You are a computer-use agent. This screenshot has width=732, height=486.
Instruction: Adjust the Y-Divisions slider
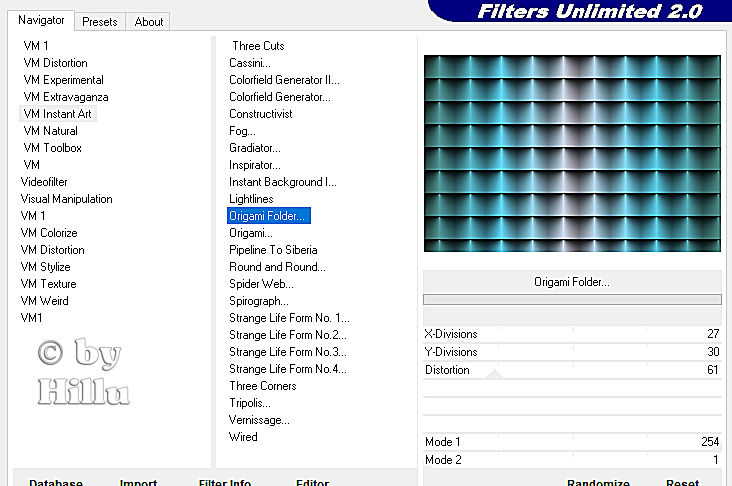[x=572, y=352]
